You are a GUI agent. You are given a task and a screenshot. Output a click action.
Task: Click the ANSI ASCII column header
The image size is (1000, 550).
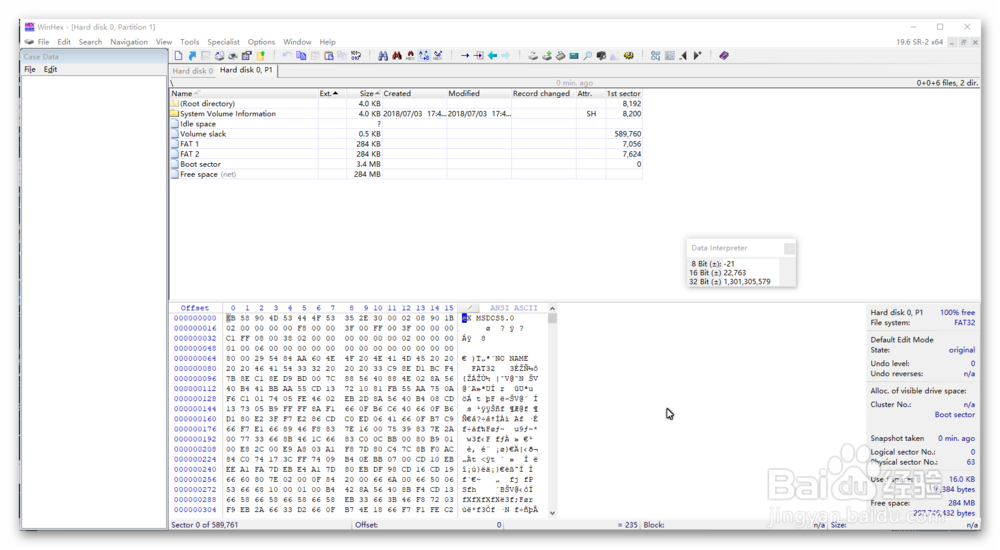tap(513, 308)
